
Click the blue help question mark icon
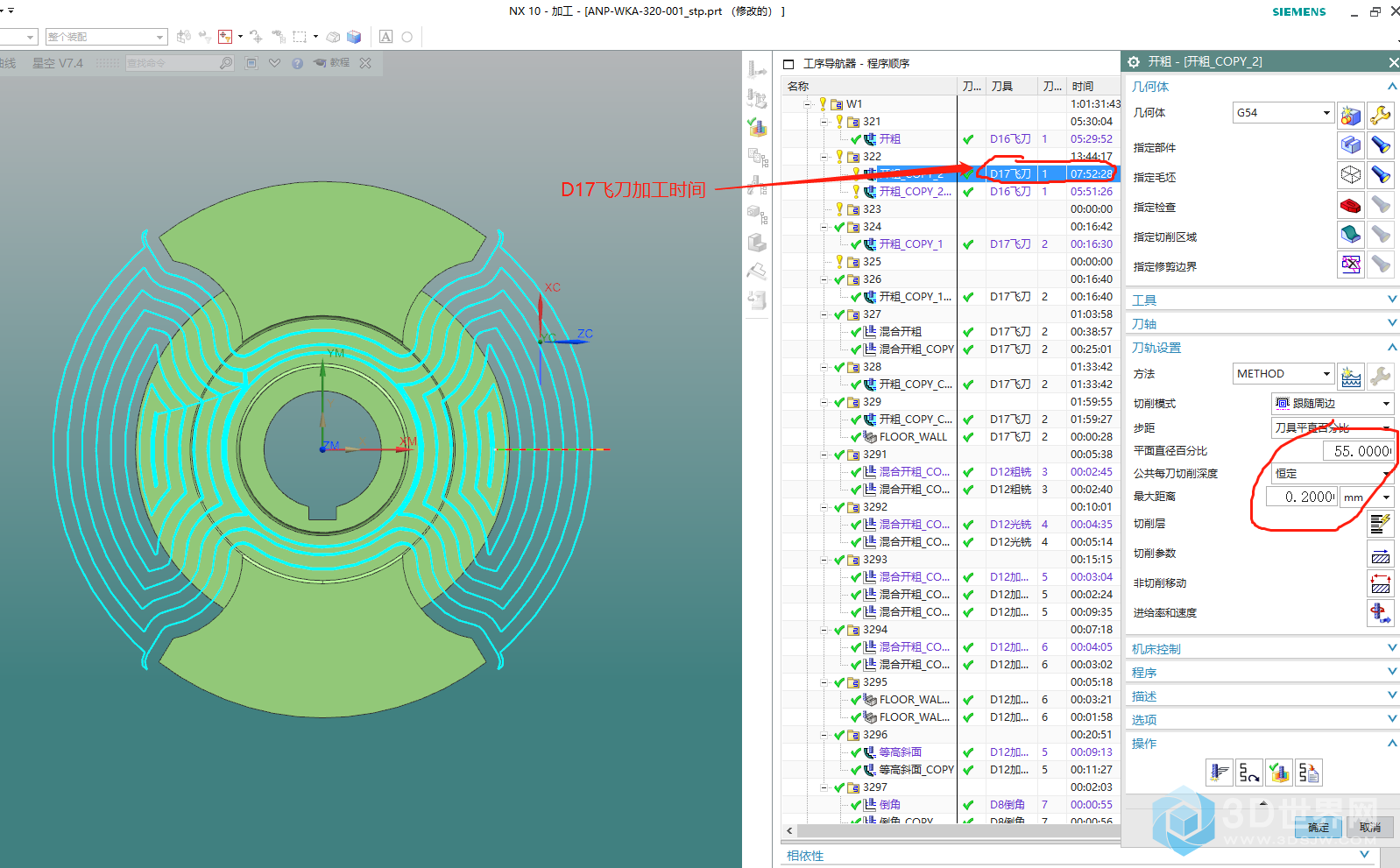[298, 63]
